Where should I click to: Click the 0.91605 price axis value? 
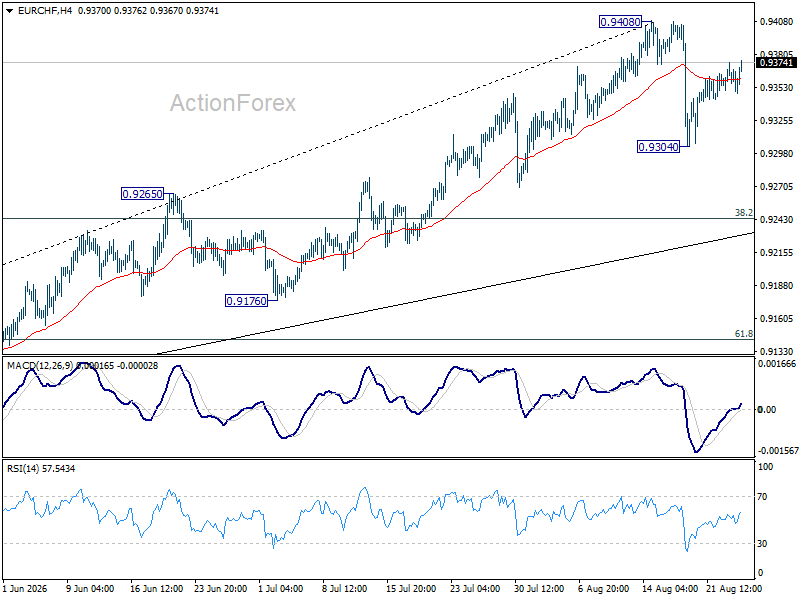point(777,318)
